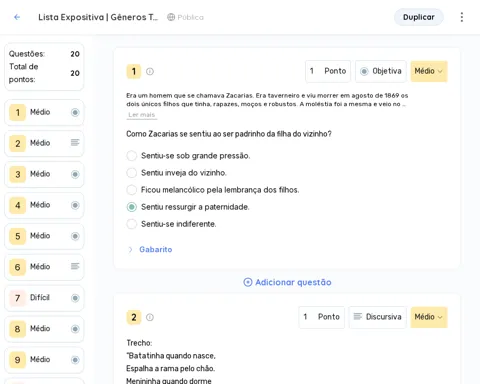Edit the points field of question 2
The image size is (480, 384).
[321, 317]
